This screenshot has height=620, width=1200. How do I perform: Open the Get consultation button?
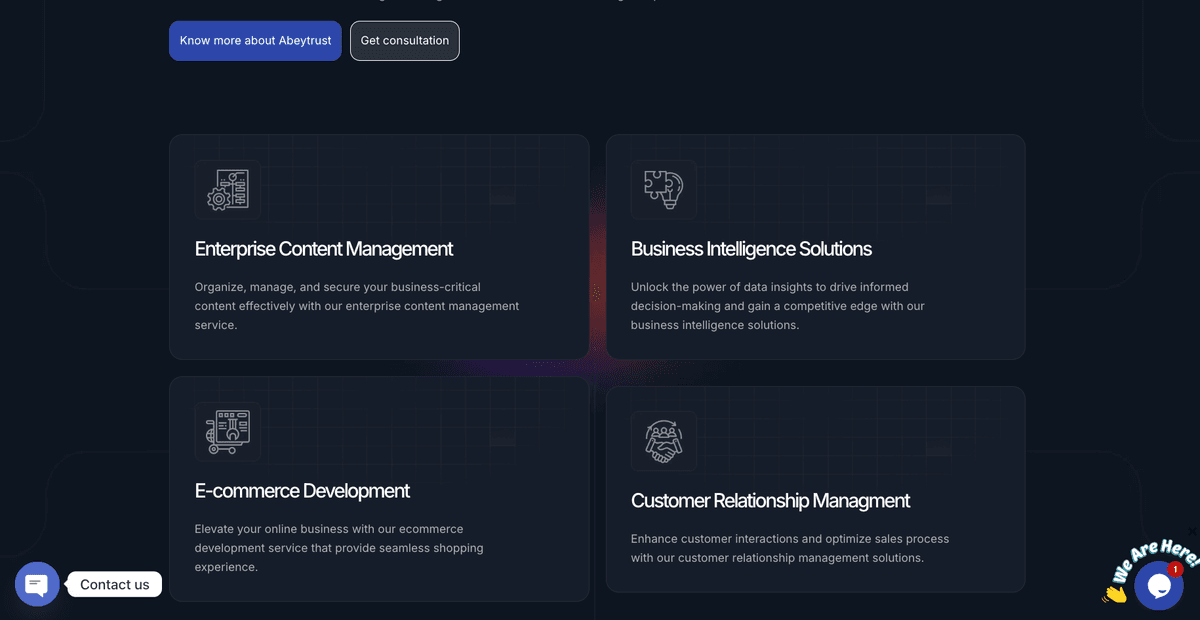(405, 41)
